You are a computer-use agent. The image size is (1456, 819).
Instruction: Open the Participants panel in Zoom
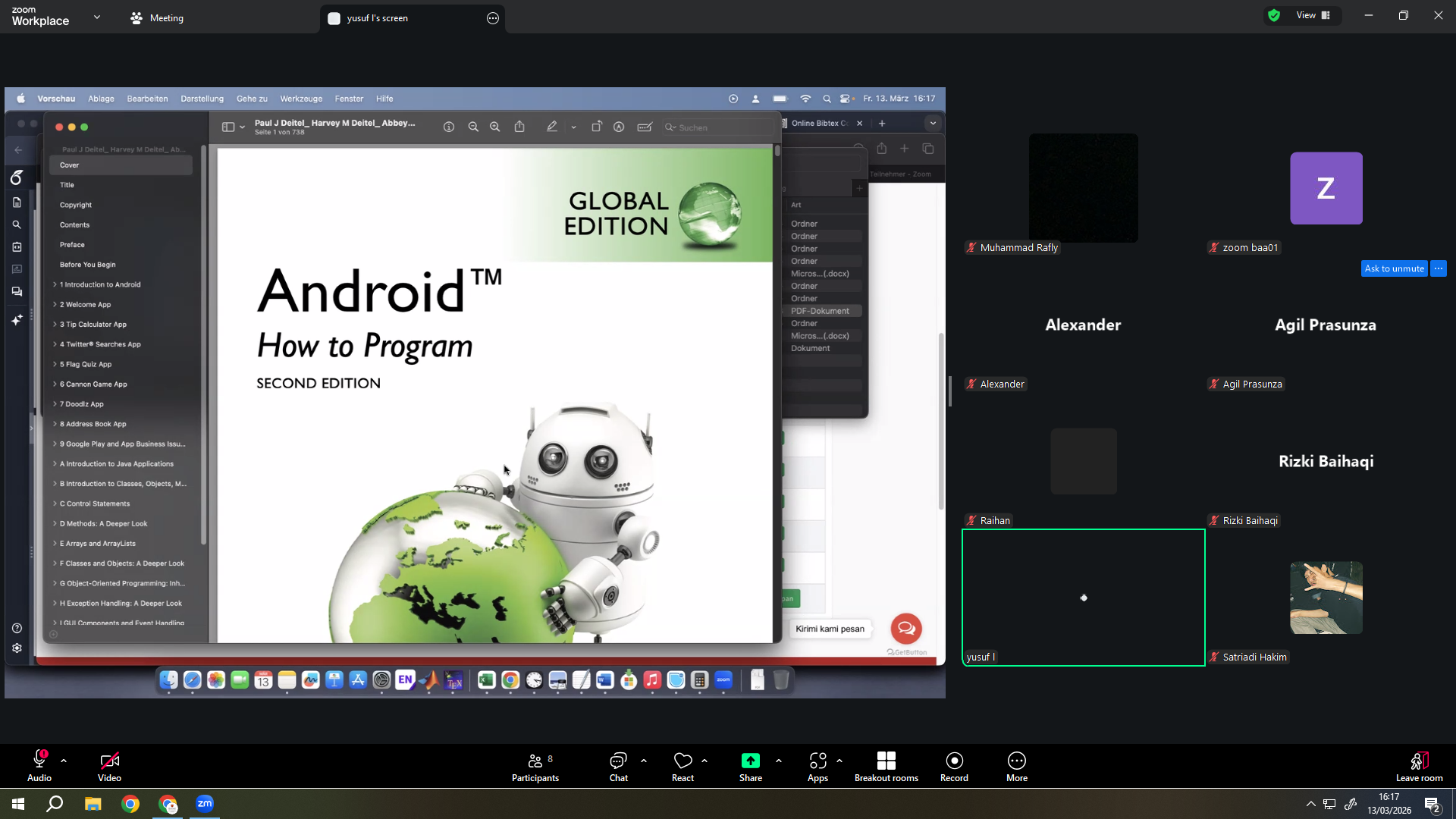(x=535, y=767)
